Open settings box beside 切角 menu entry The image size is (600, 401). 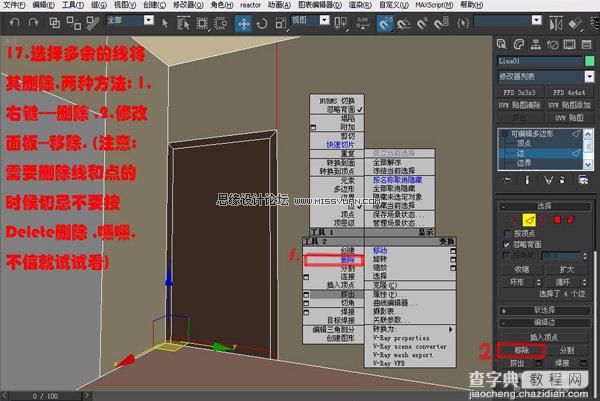306,303
